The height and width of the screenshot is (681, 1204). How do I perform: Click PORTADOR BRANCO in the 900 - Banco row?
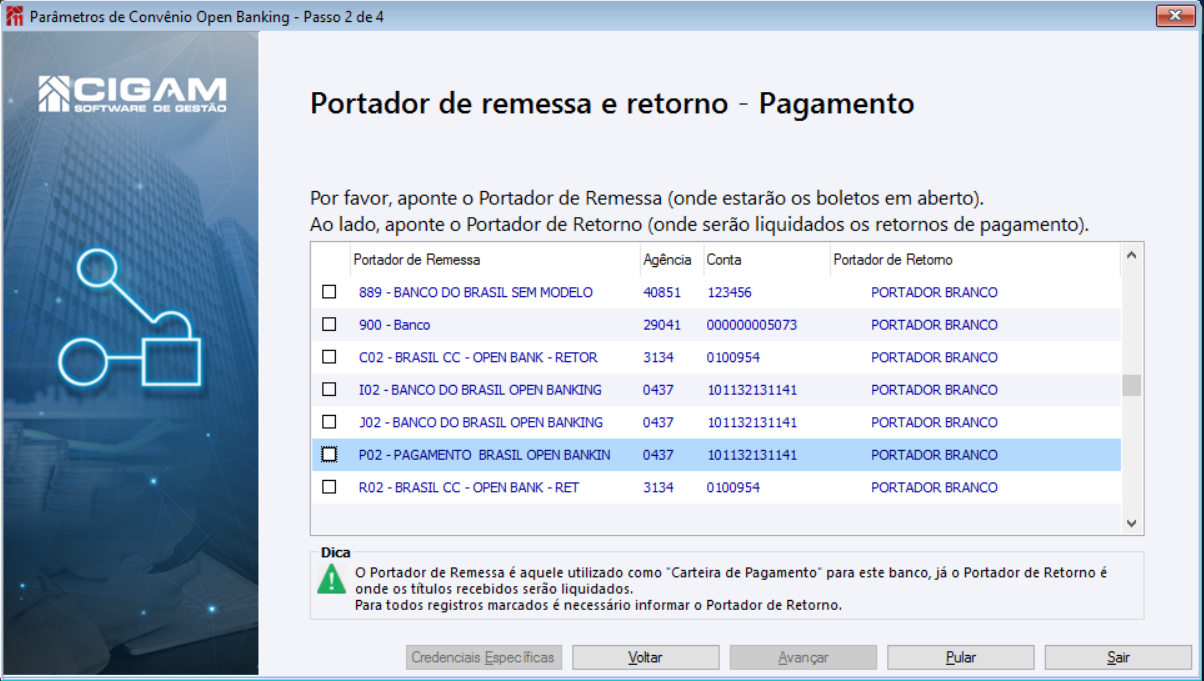tap(934, 325)
